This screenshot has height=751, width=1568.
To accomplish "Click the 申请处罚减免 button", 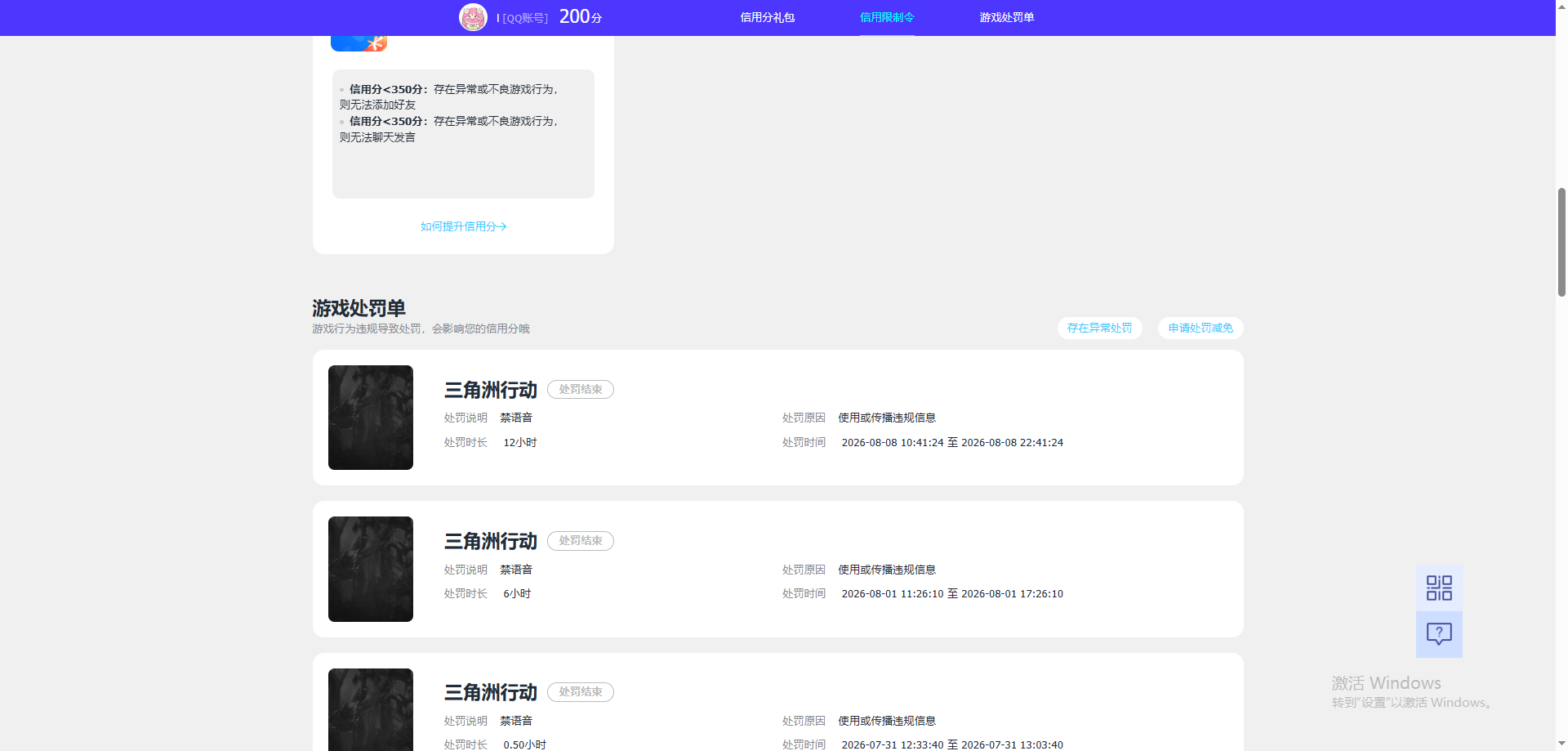I will 1200,328.
